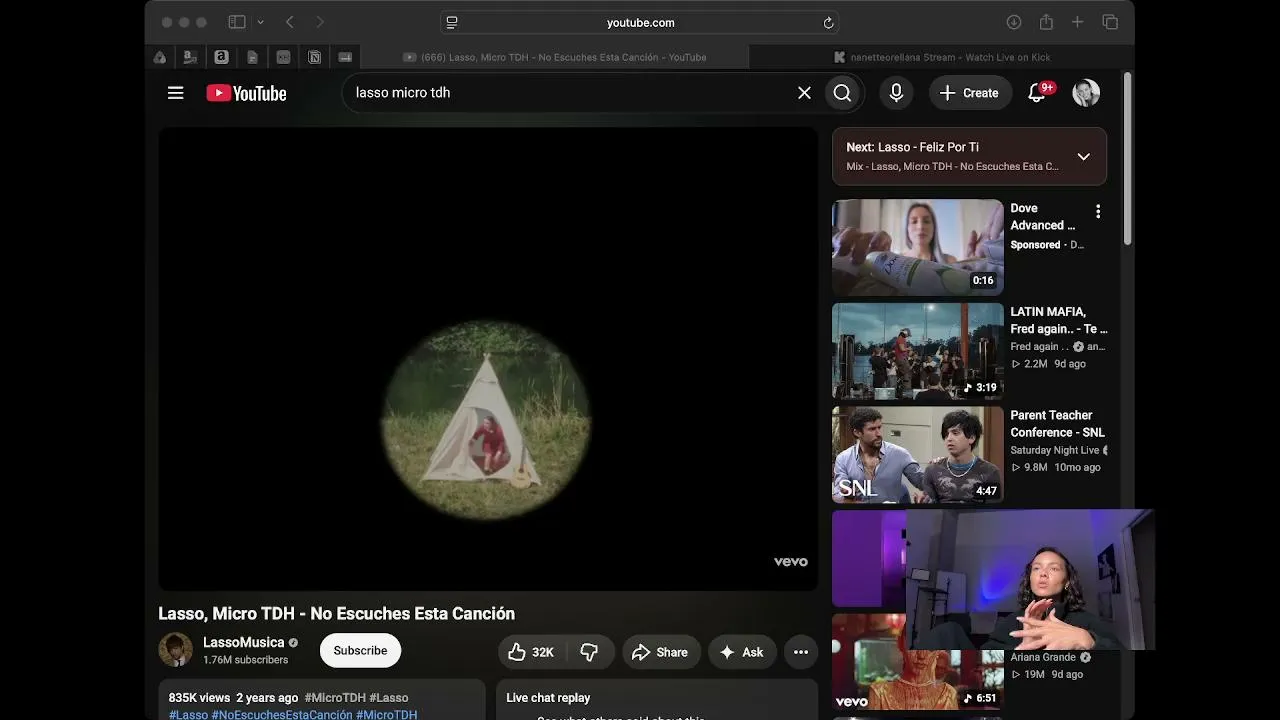Open the LATIN MAFIA, Fred again.. video thumbnail
This screenshot has height=720, width=1280.
(918, 351)
